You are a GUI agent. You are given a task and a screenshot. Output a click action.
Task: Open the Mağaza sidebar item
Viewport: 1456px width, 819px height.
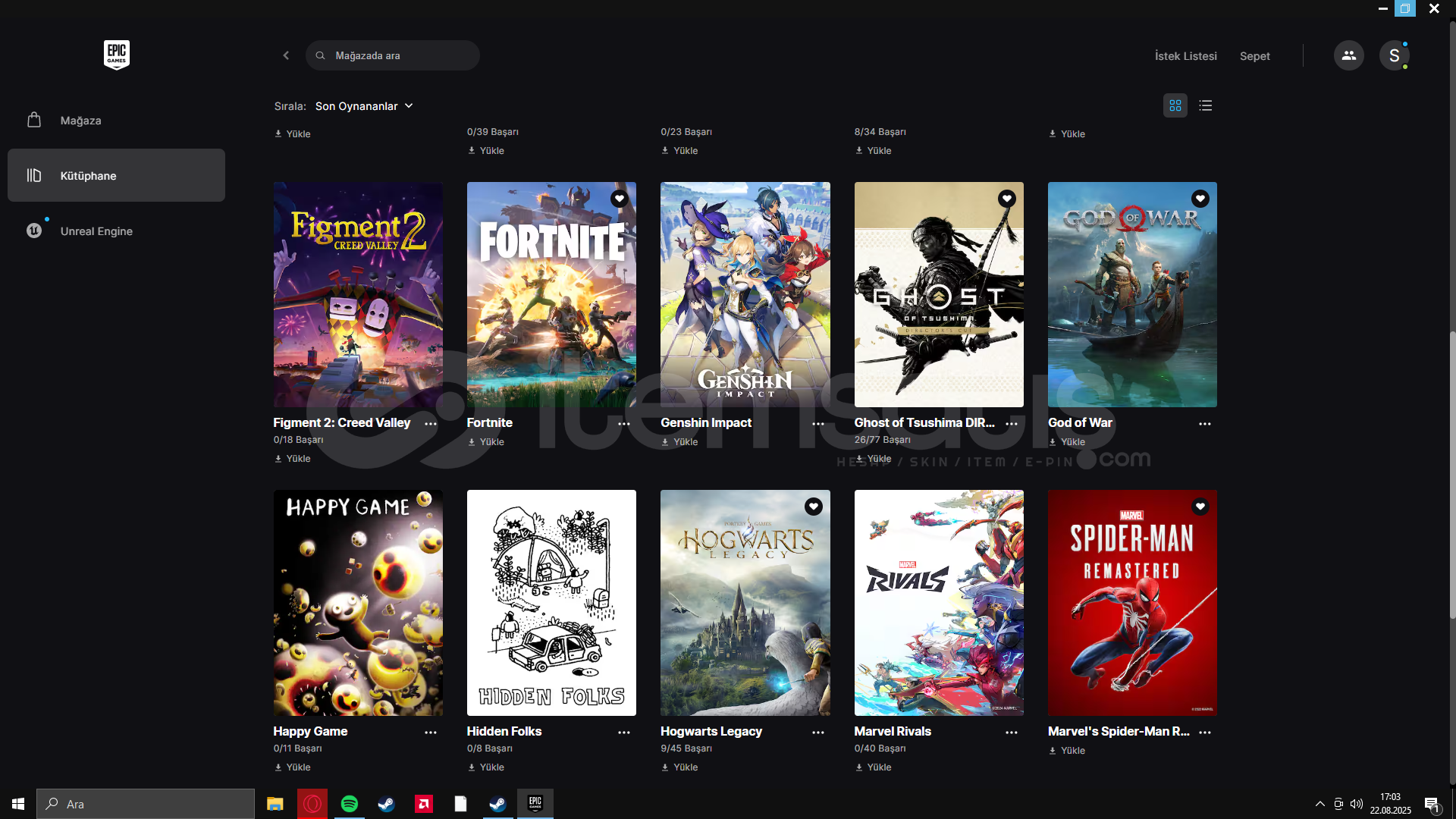coord(116,121)
